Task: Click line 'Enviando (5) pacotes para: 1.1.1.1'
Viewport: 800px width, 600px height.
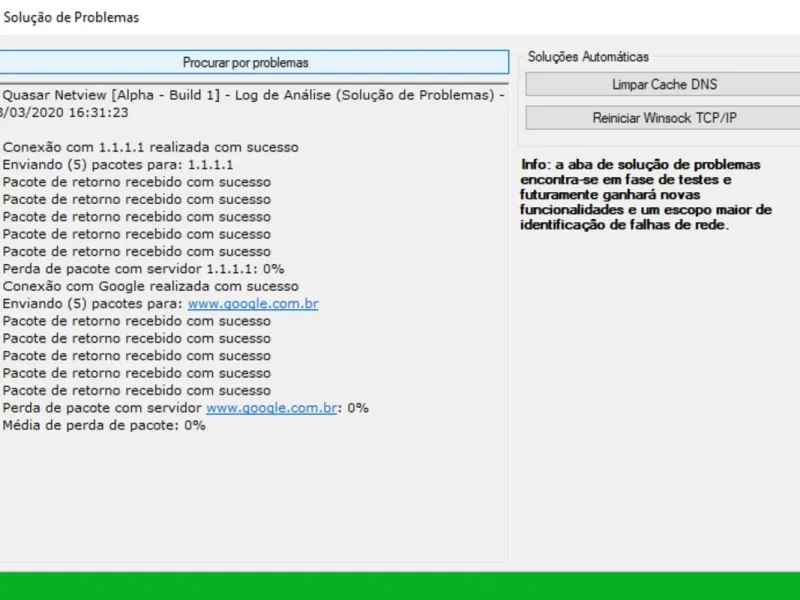Action: pos(118,165)
